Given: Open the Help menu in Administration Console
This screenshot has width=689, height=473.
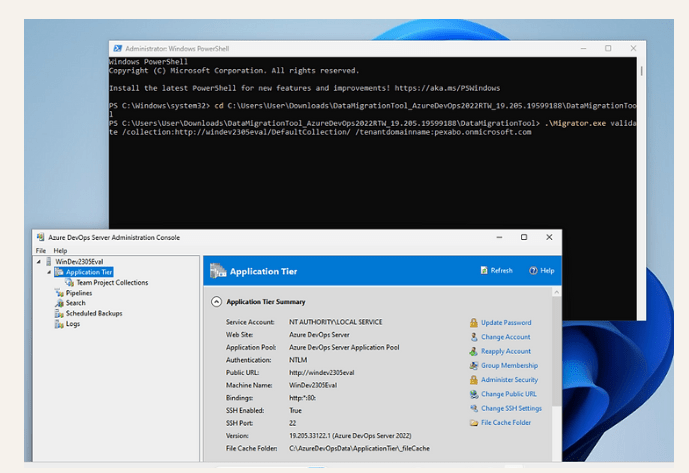Looking at the screenshot, I should coord(60,251).
